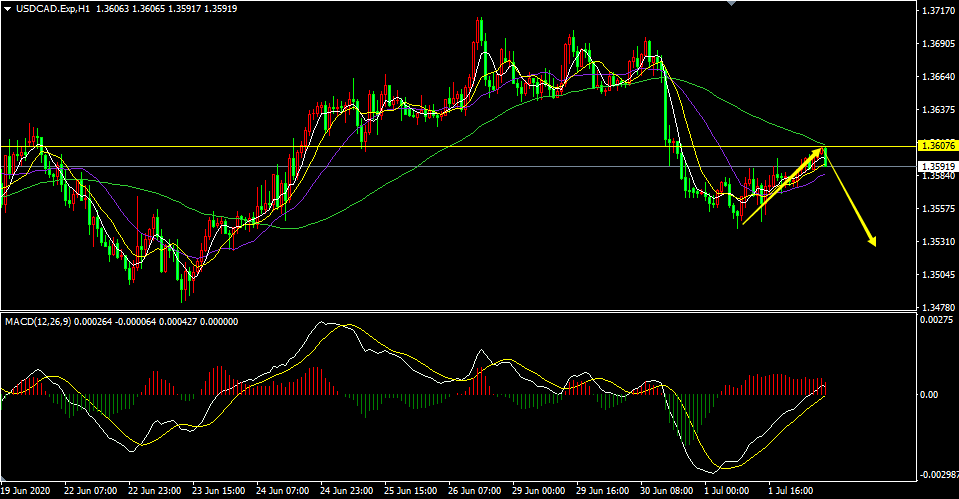Click the 23 Jun 15:00 time label
Screen dimensions: 959x499
(219, 490)
